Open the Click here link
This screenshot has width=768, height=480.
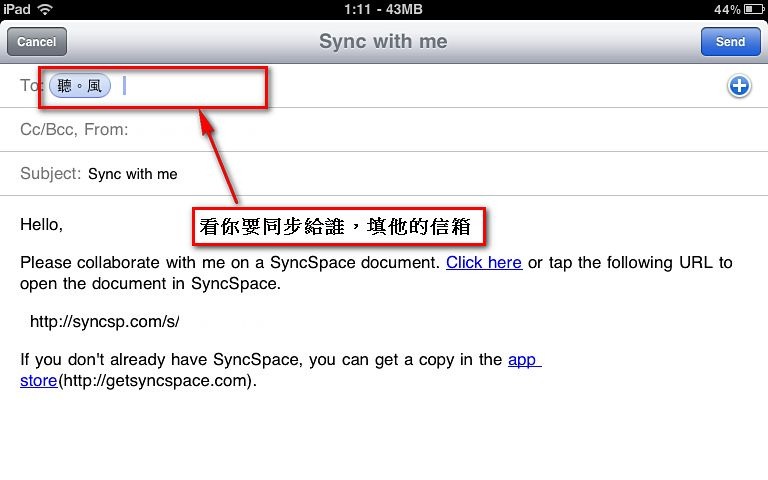[483, 263]
